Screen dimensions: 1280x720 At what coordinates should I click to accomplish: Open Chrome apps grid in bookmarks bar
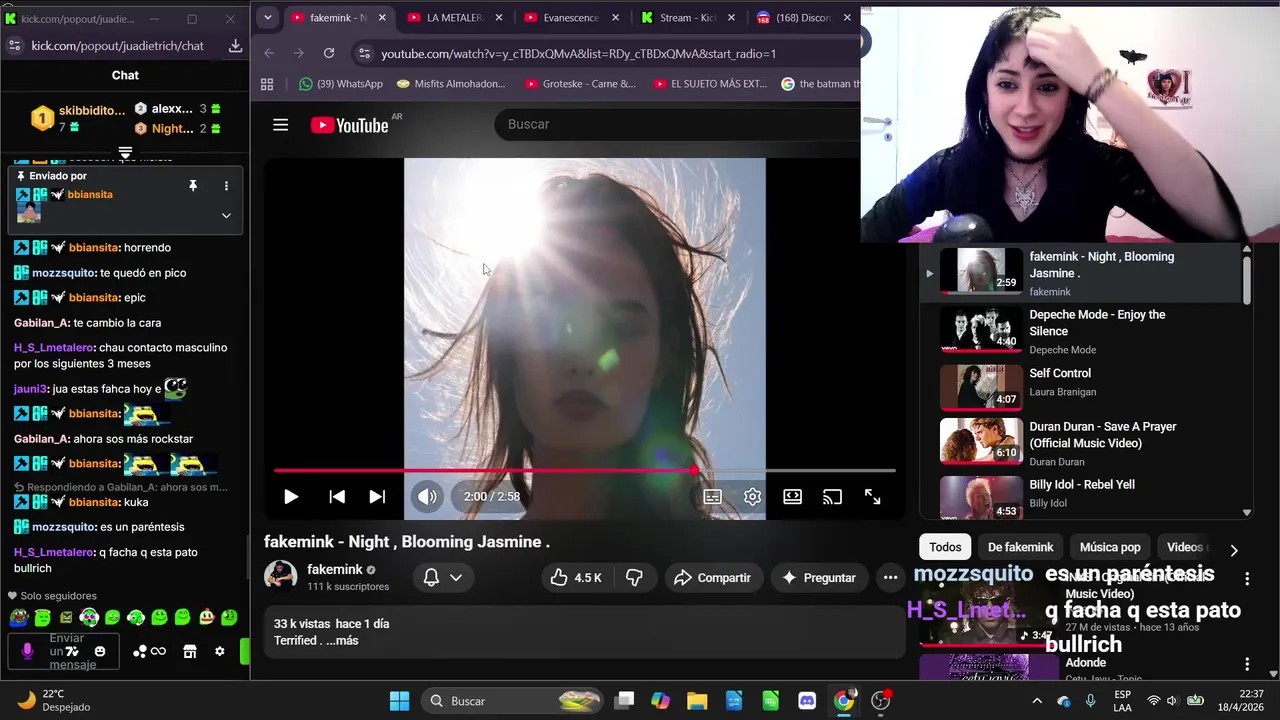point(267,84)
